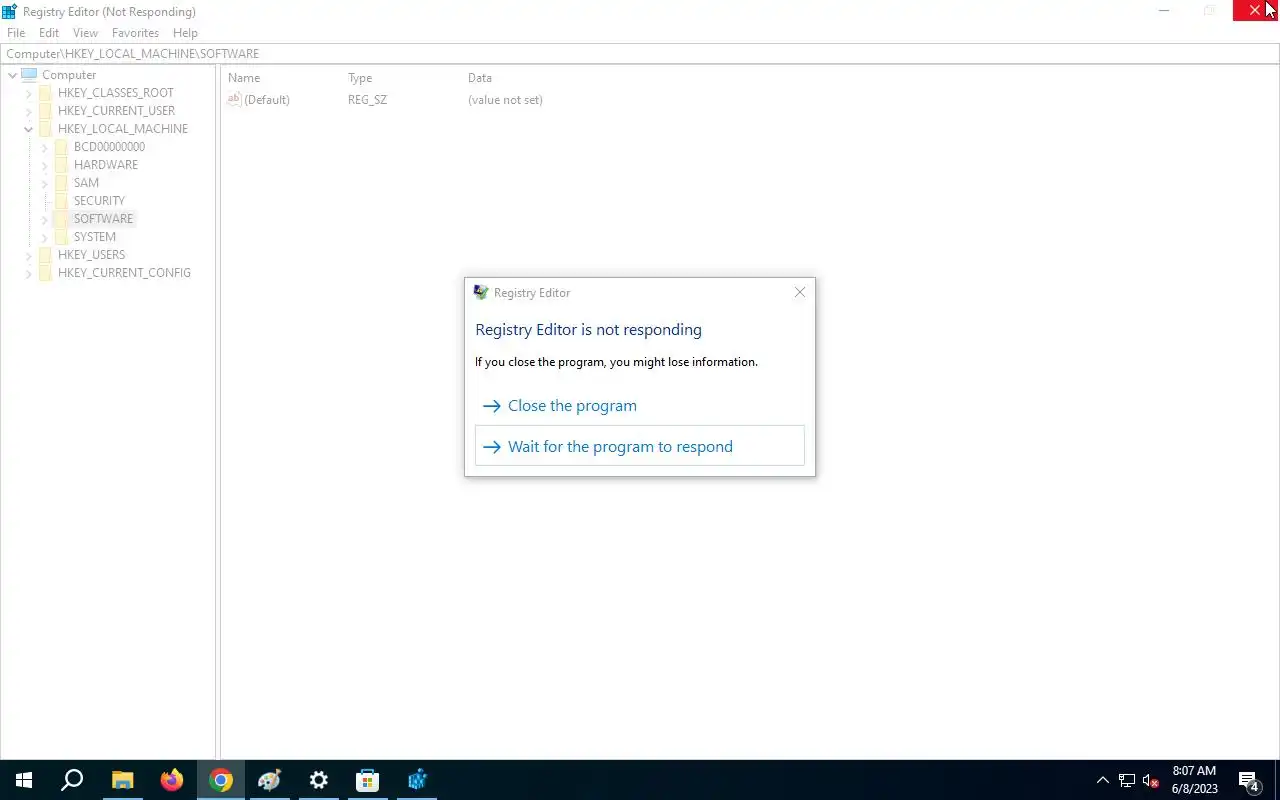The width and height of the screenshot is (1280, 800).
Task: Open the network tray icon
Action: [x=1127, y=780]
